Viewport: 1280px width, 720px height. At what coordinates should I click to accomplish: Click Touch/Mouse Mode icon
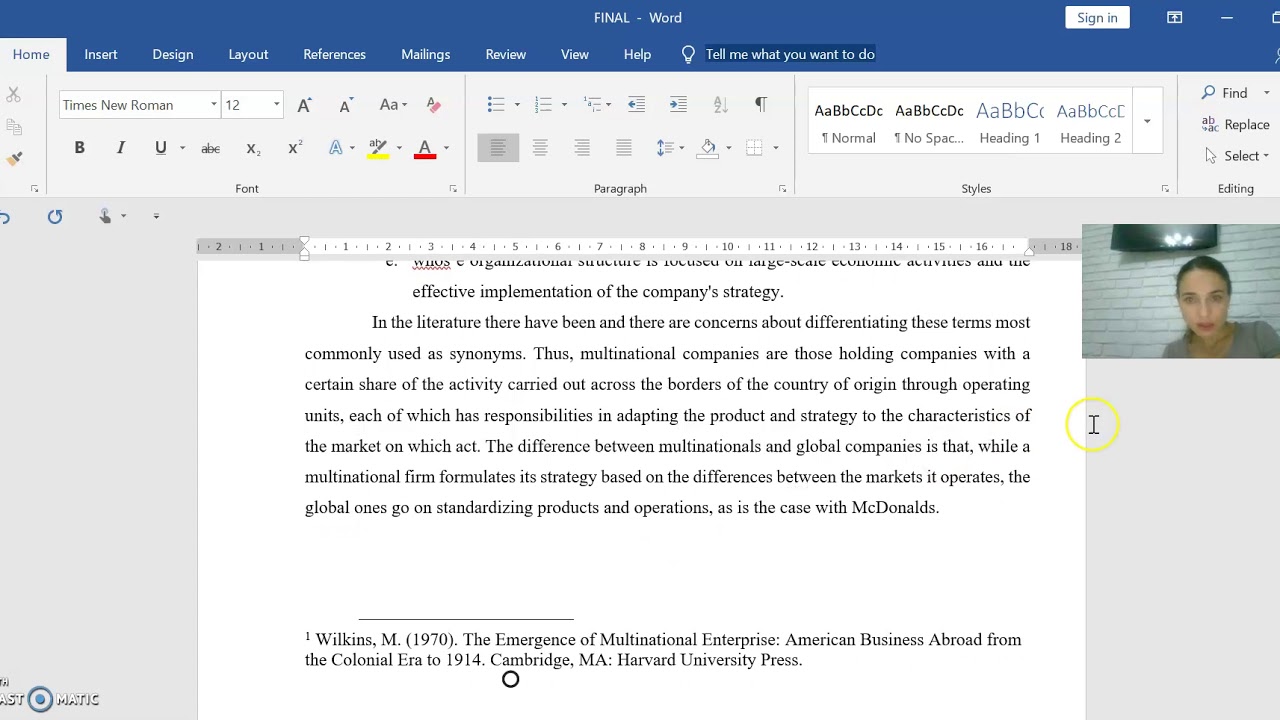pyautogui.click(x=105, y=216)
